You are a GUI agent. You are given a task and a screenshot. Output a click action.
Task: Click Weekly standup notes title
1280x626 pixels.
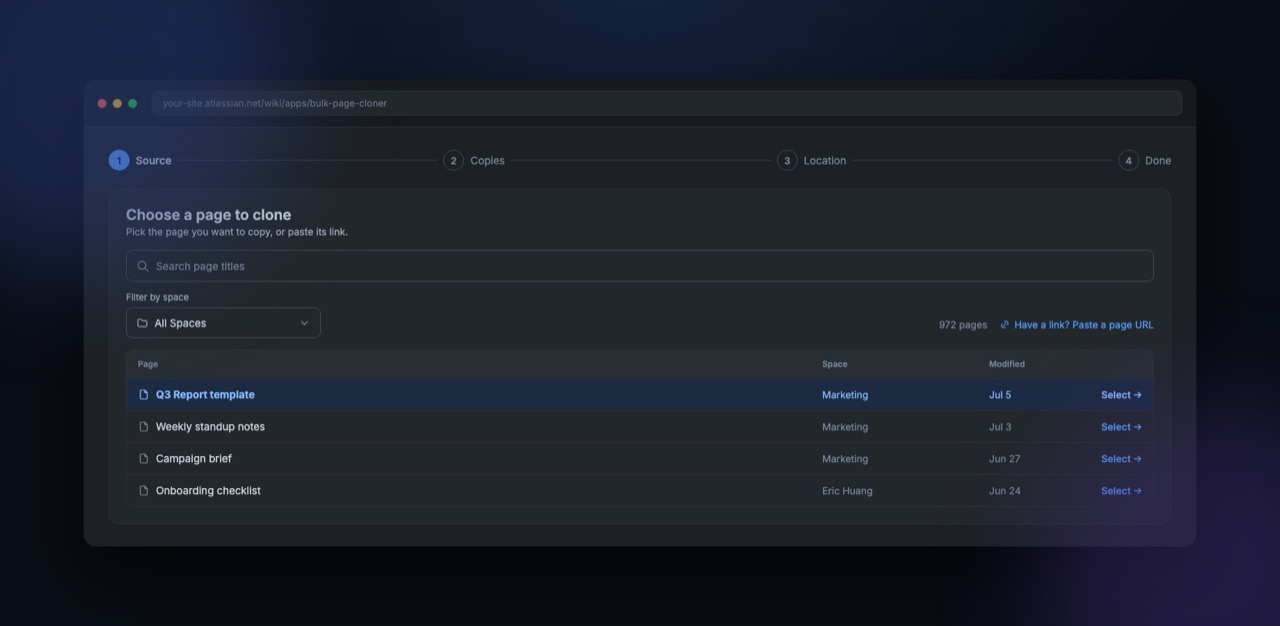pyautogui.click(x=210, y=427)
